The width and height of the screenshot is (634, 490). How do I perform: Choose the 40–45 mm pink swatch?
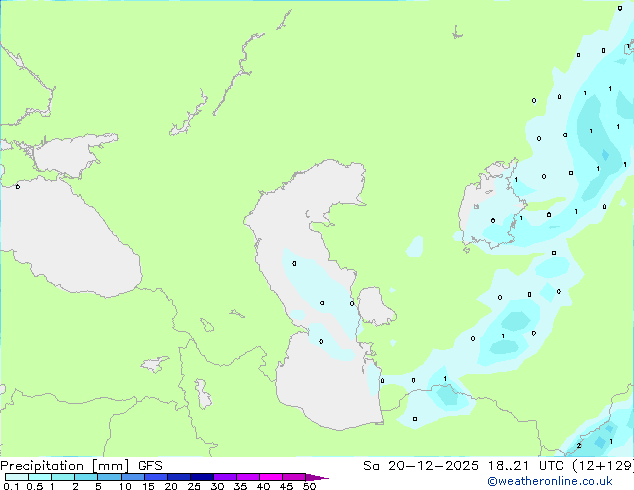coord(271,477)
